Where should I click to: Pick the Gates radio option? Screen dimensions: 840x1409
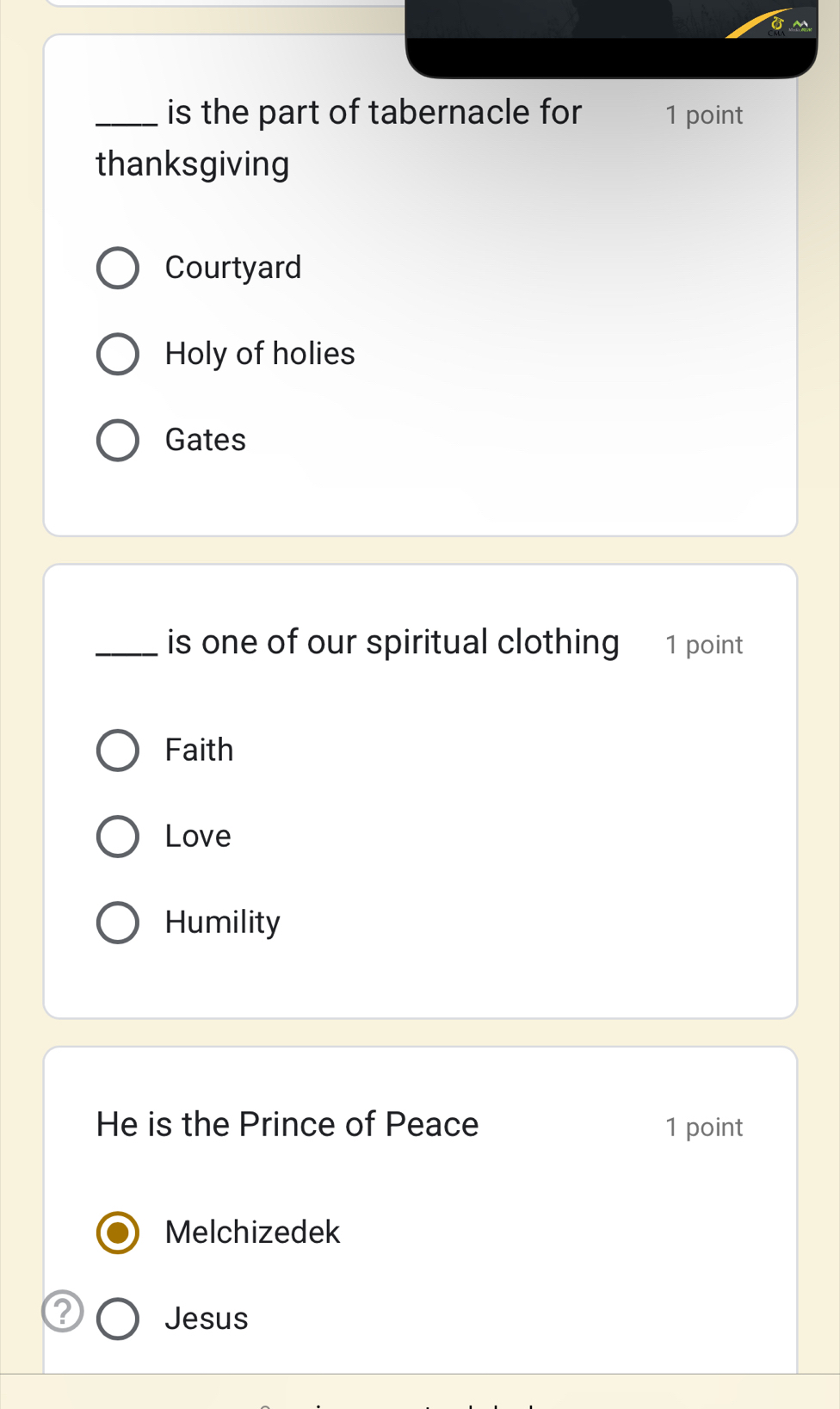(118, 441)
